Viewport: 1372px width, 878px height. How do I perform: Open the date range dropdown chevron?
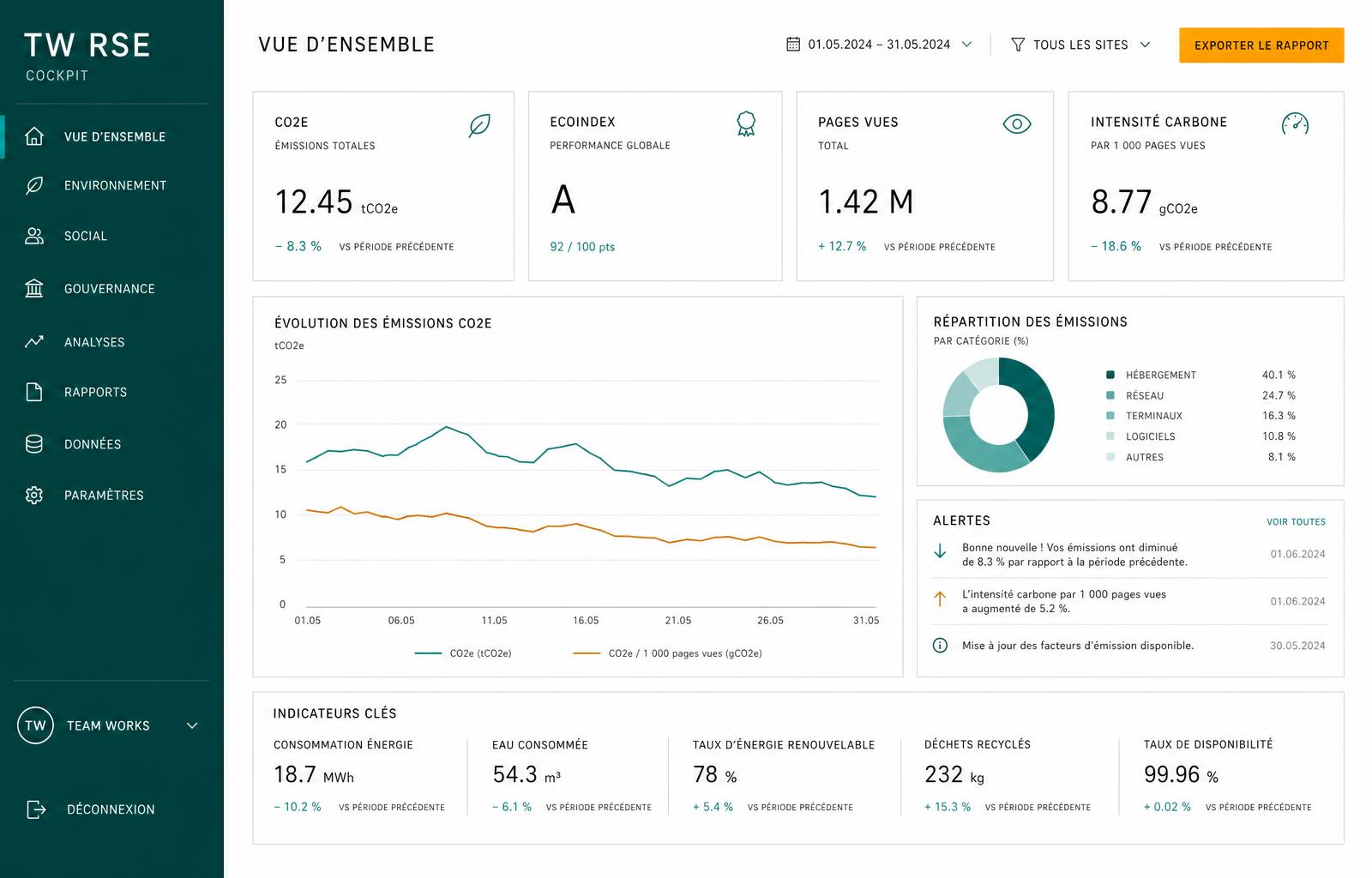966,45
